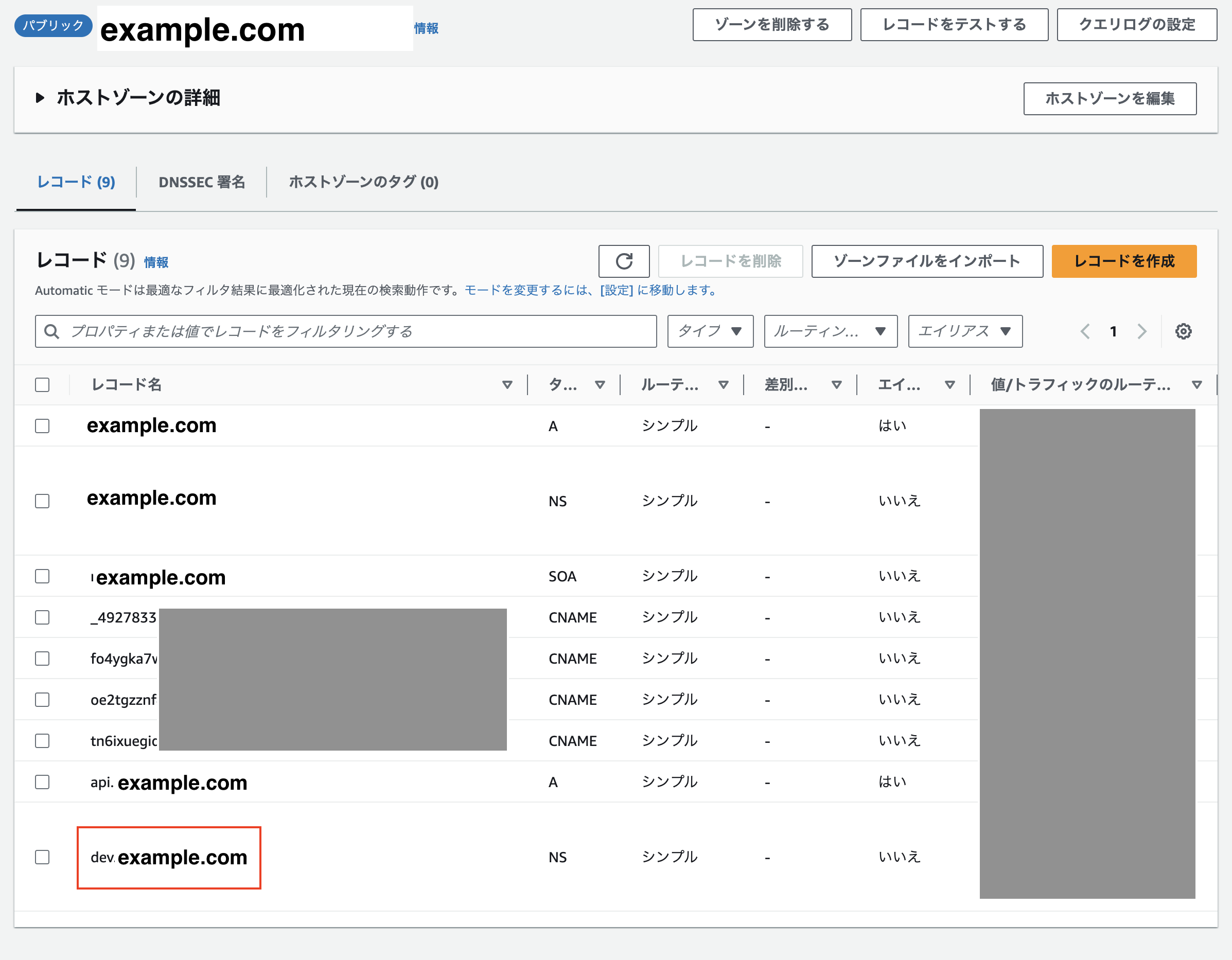Open the タイプ filter dropdown

coord(710,332)
